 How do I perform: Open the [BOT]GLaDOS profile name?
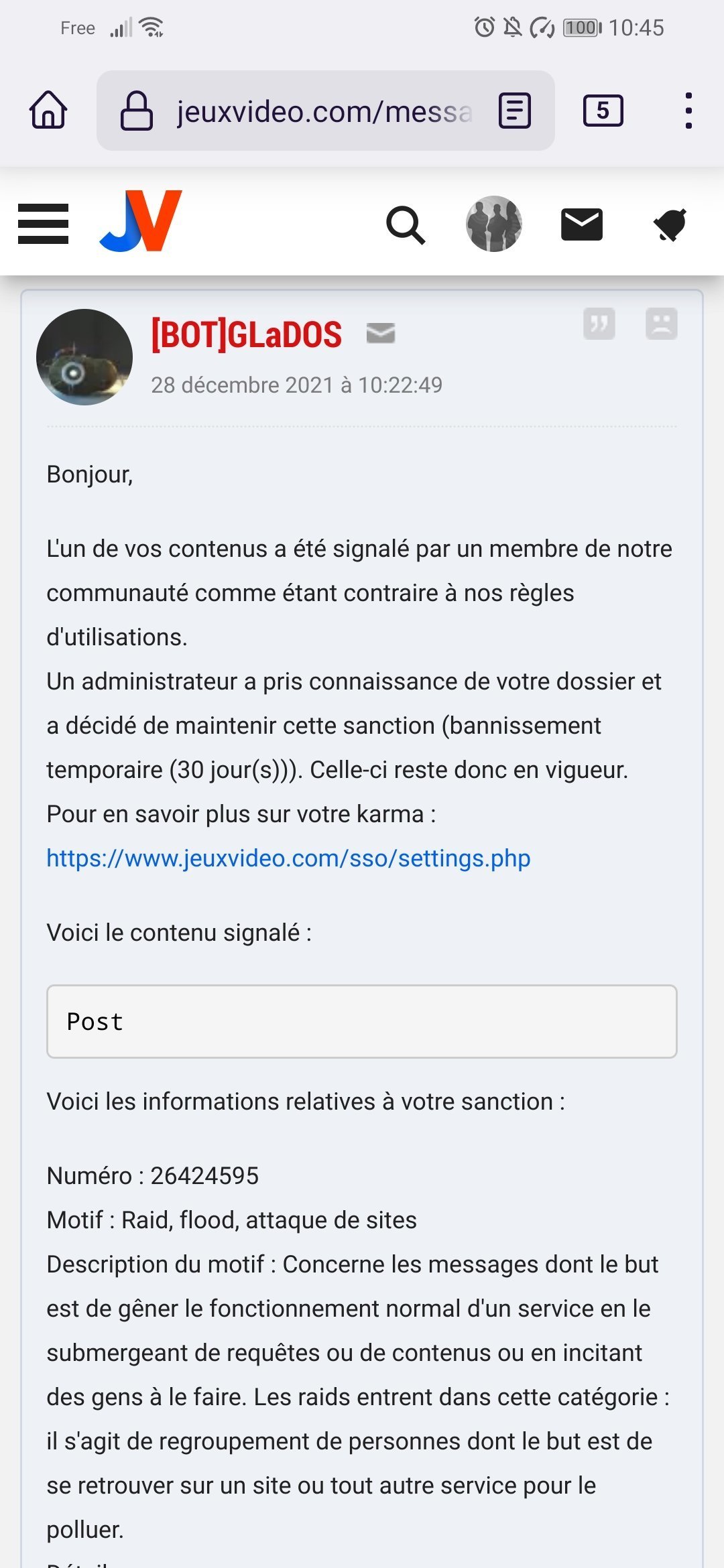247,334
